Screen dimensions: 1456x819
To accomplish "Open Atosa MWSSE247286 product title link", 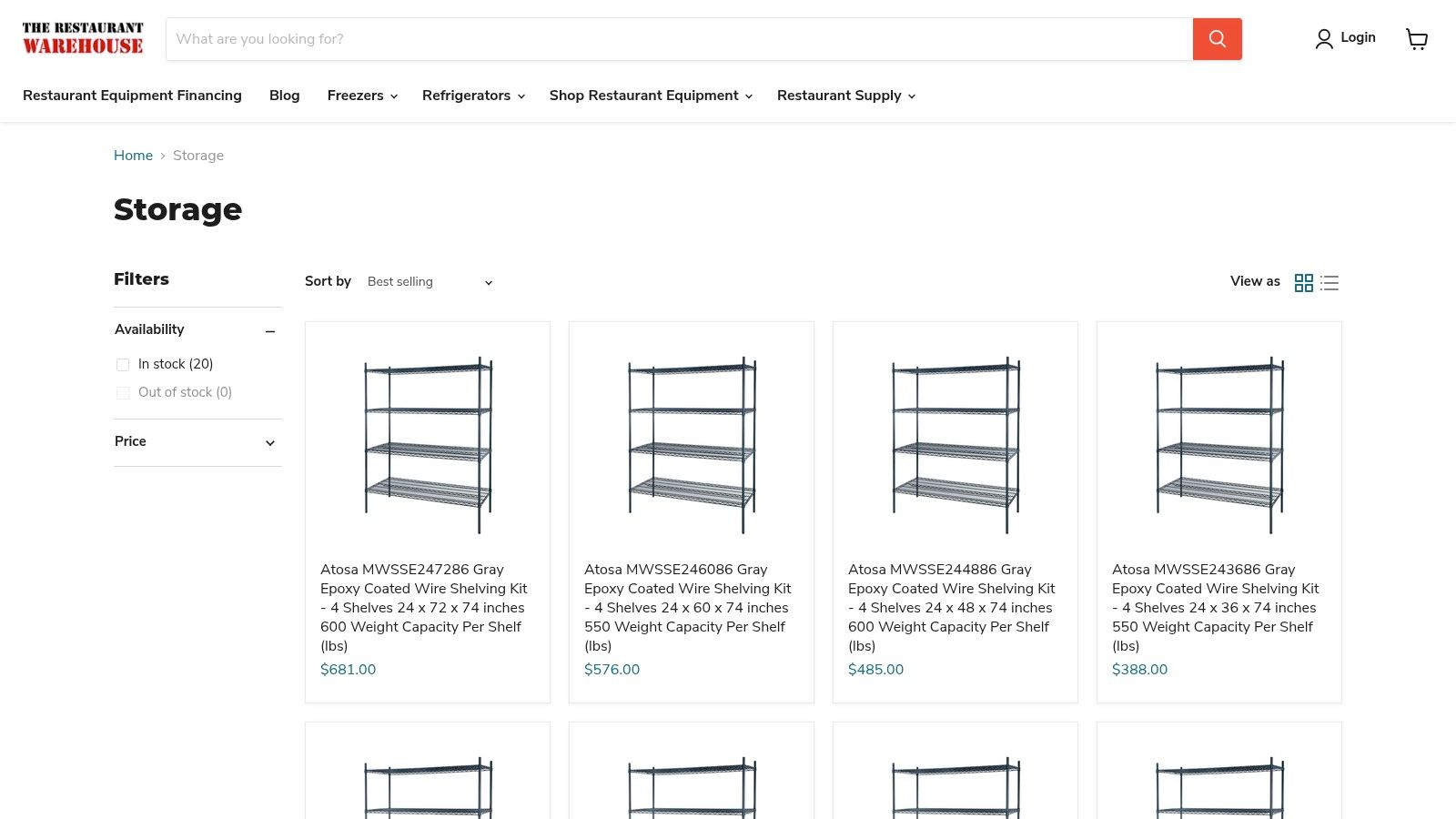I will pyautogui.click(x=424, y=608).
